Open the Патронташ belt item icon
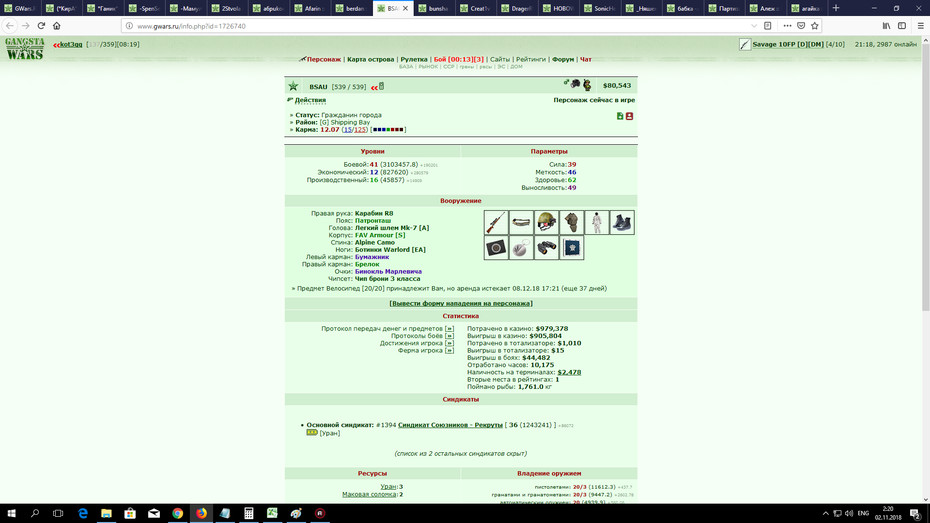 [521, 222]
